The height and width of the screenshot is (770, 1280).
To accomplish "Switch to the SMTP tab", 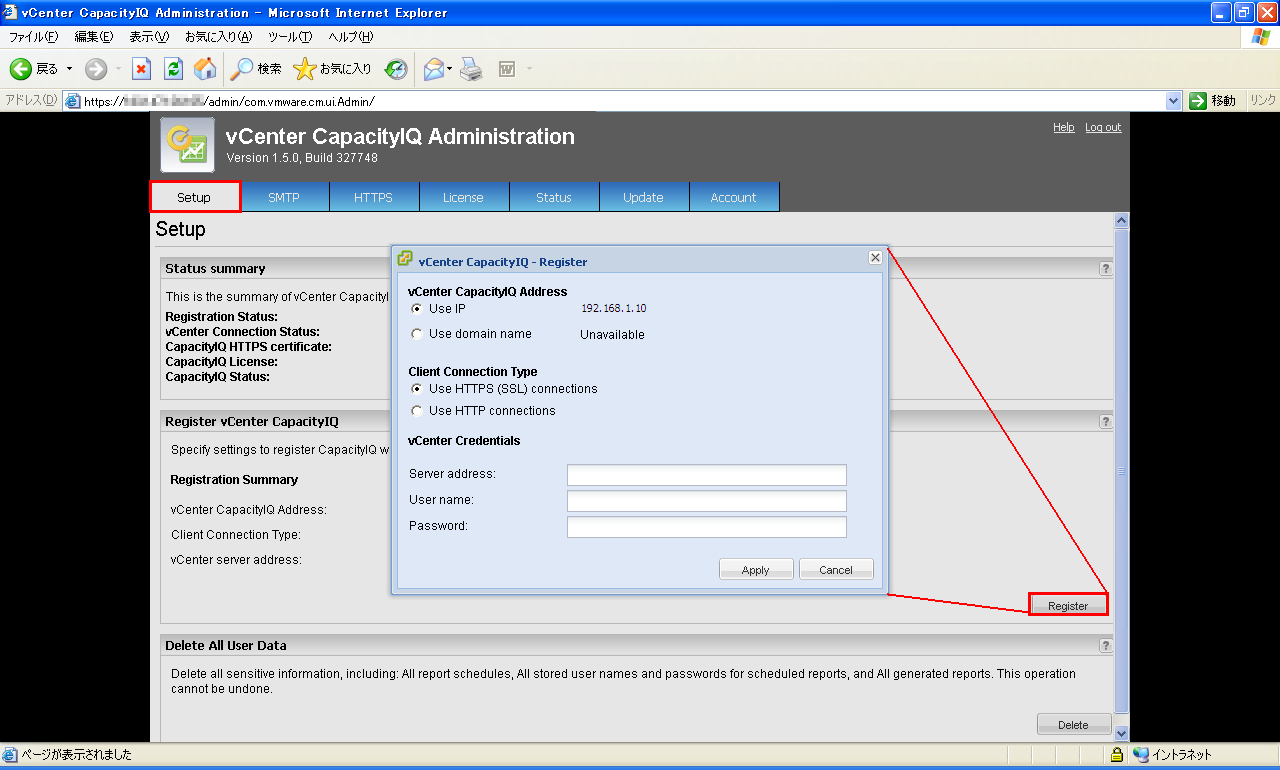I will point(284,197).
